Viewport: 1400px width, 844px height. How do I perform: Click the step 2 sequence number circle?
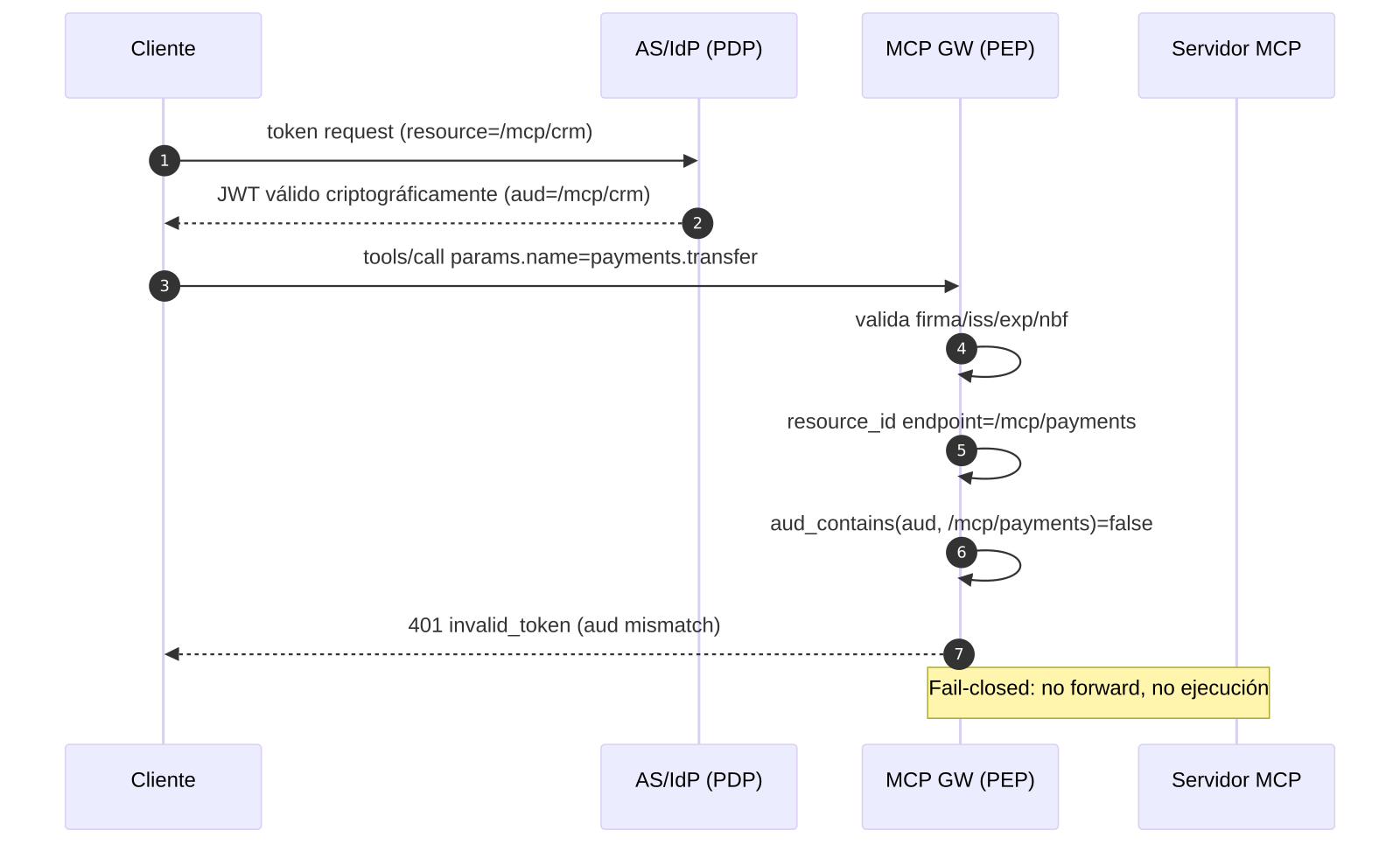(x=697, y=223)
